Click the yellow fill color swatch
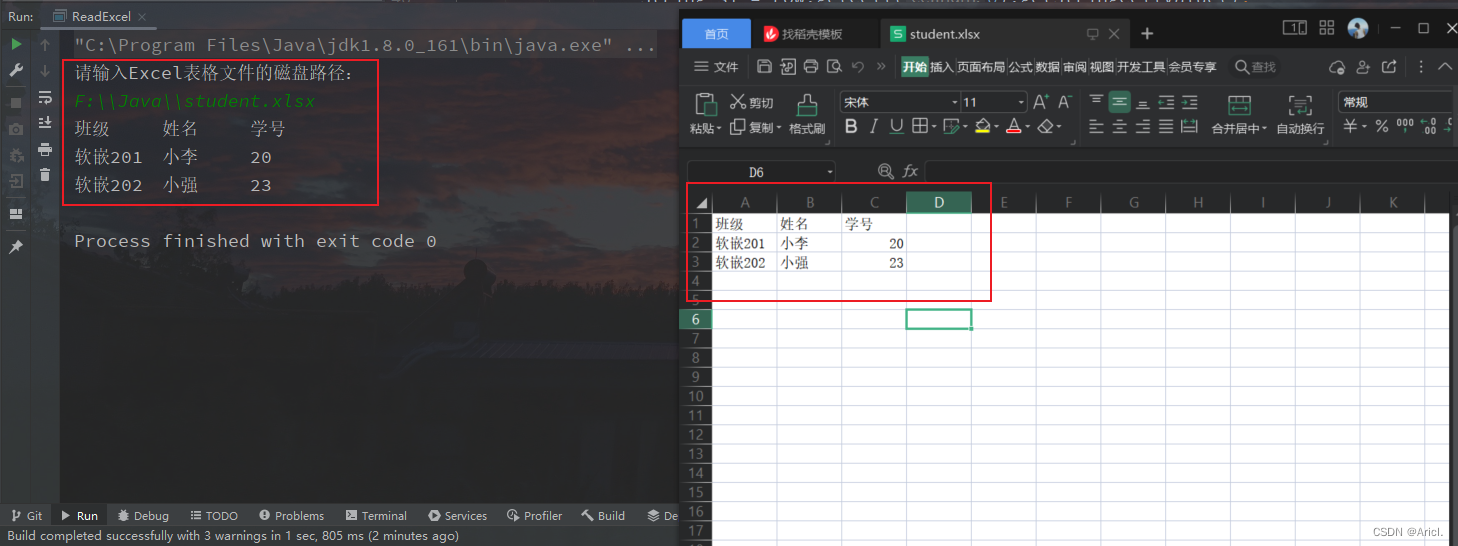 (x=982, y=127)
